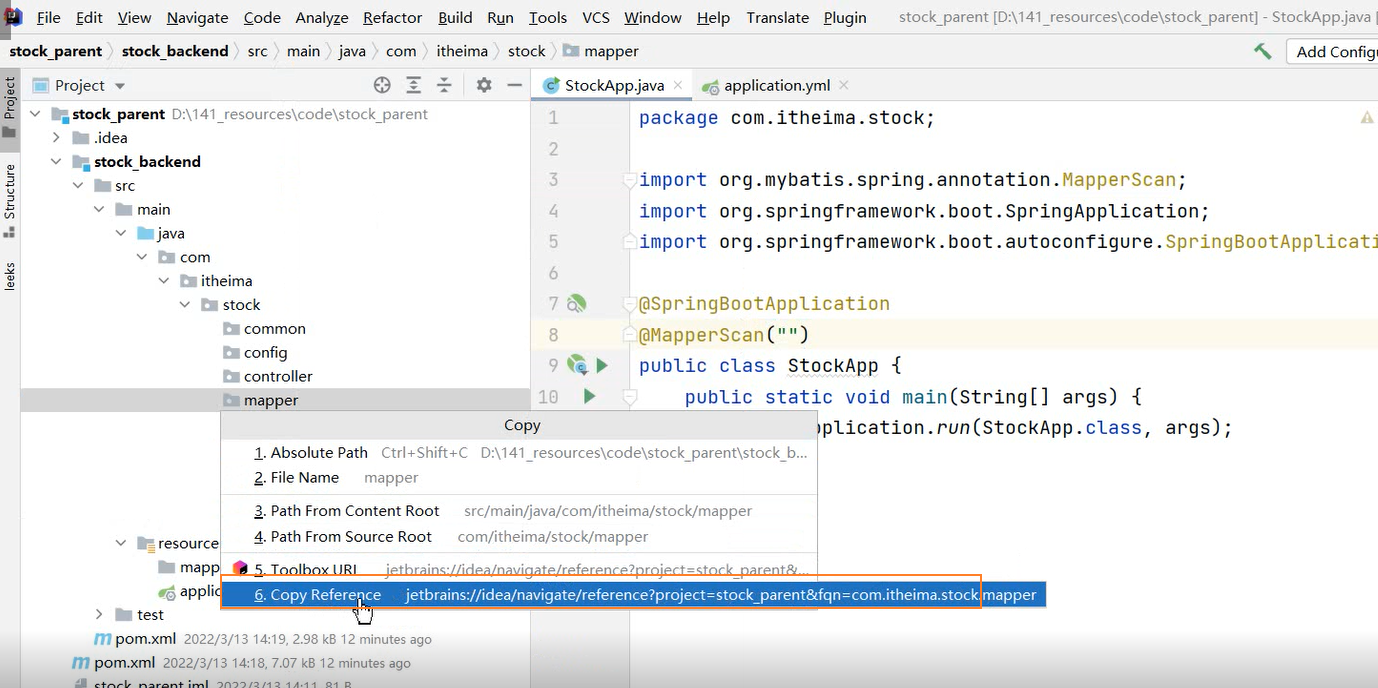
Task: Collapse the stock package
Action: (x=185, y=305)
